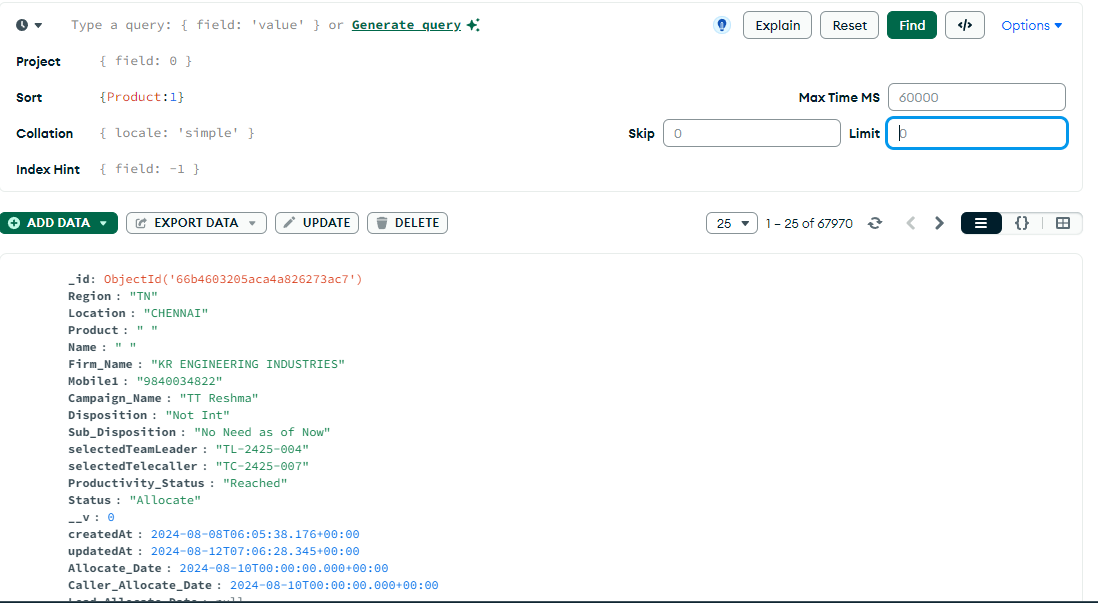Switch to JSON view with braces icon

(1021, 223)
